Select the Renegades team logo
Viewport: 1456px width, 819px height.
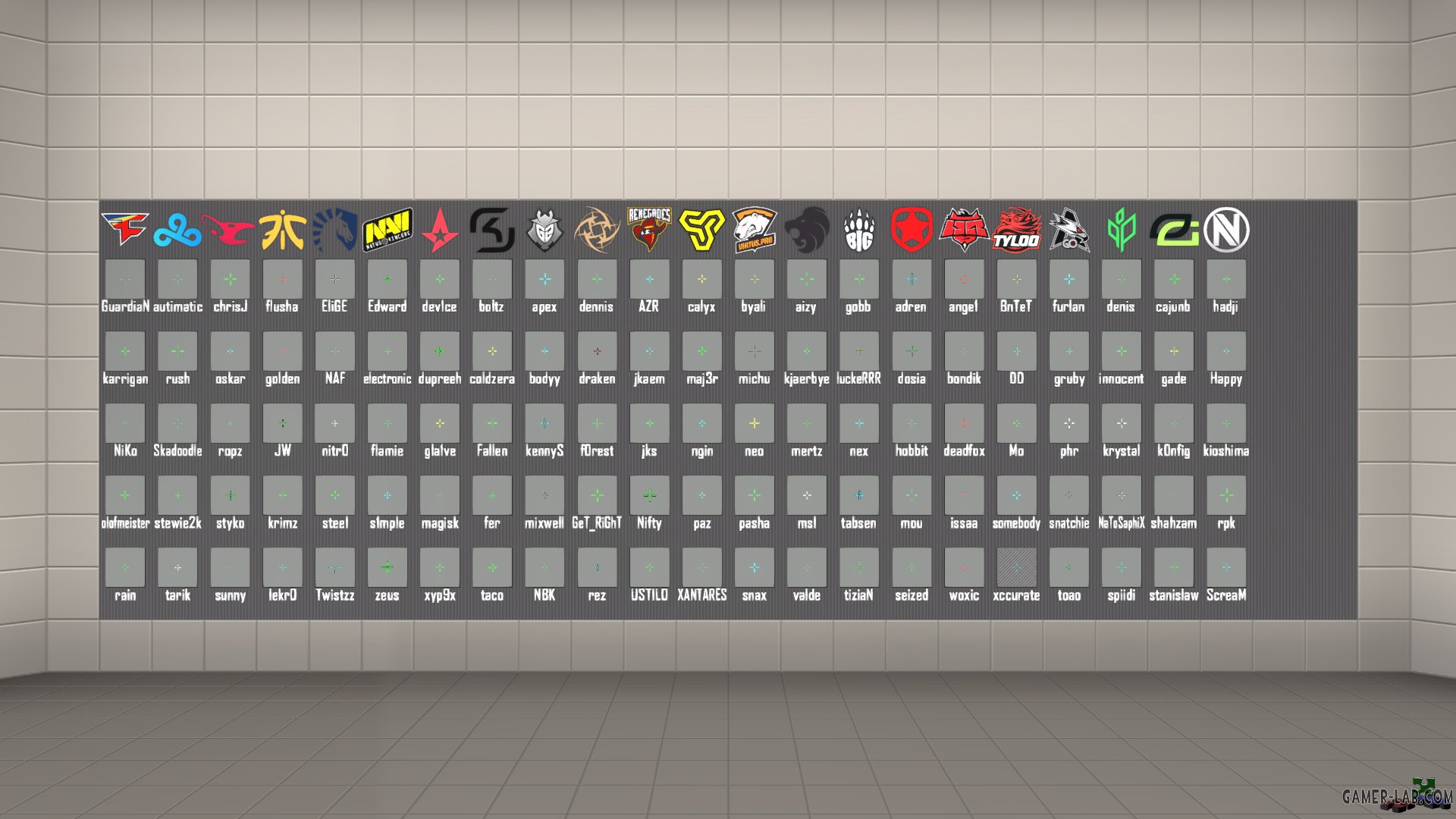(649, 230)
